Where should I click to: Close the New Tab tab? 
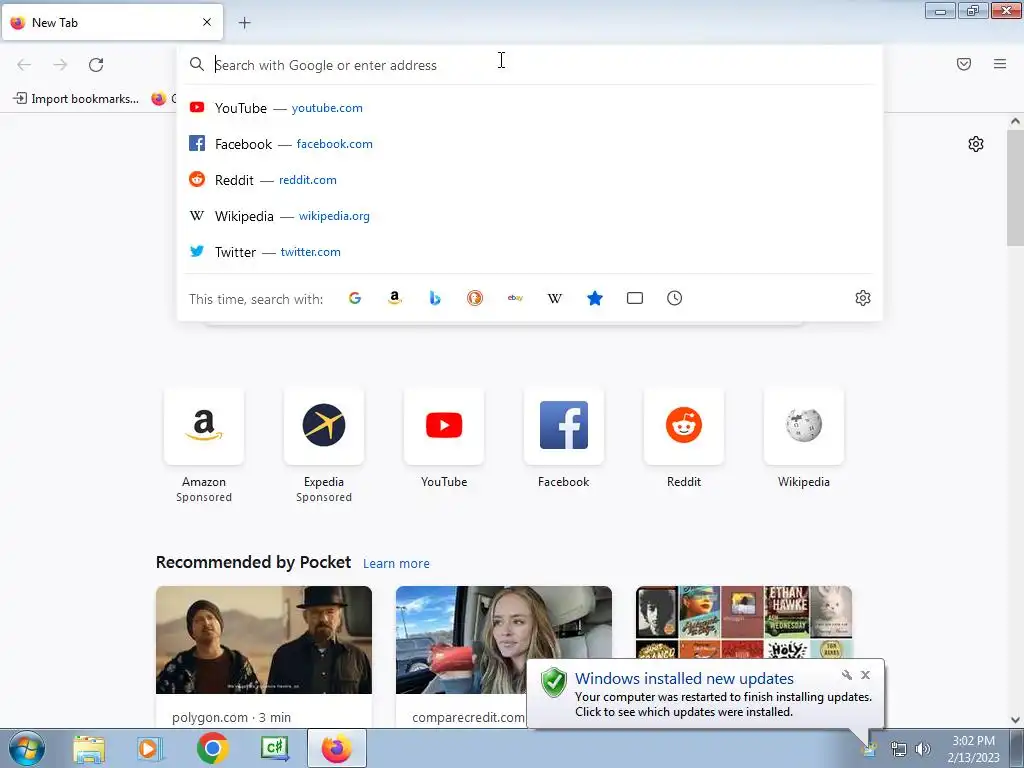coord(207,22)
